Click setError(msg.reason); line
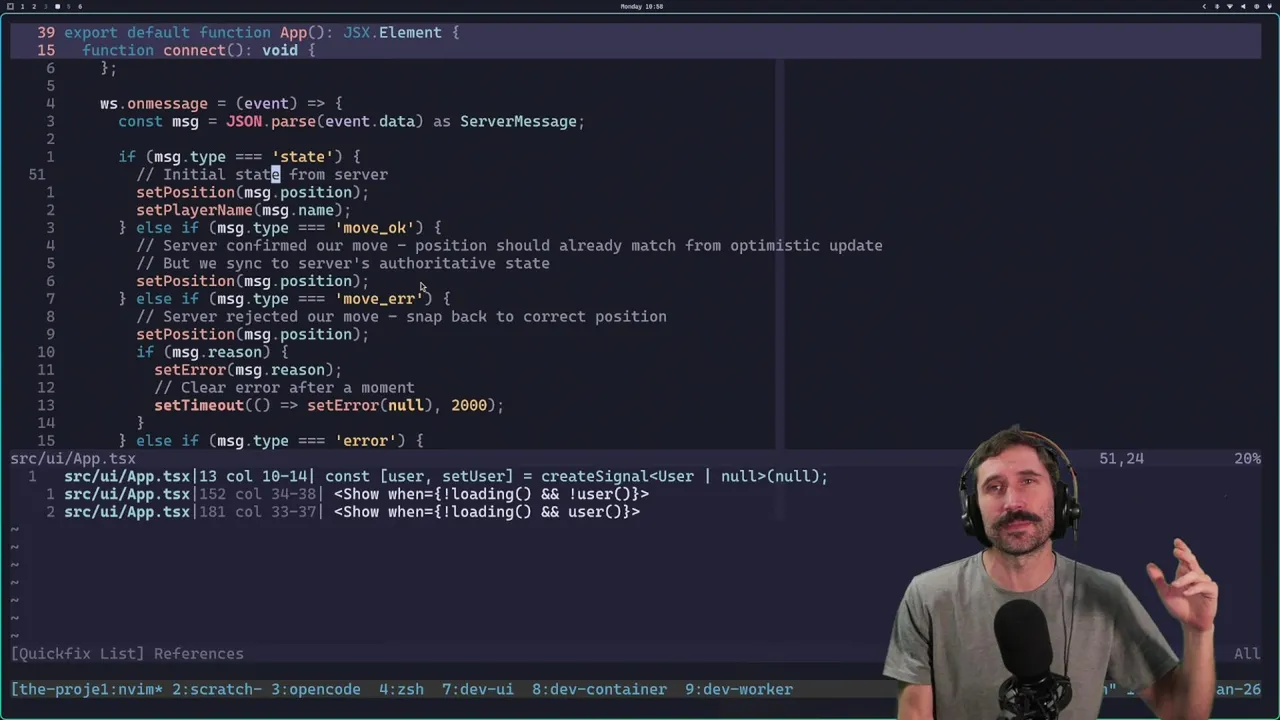 coord(248,370)
